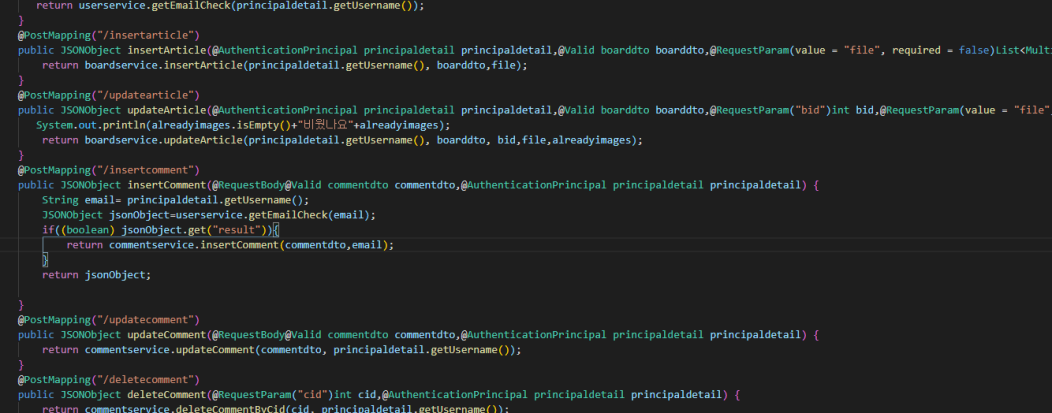Click the "result" string literal
Image resolution: width=1052 pixels, height=413 pixels.
[237, 230]
